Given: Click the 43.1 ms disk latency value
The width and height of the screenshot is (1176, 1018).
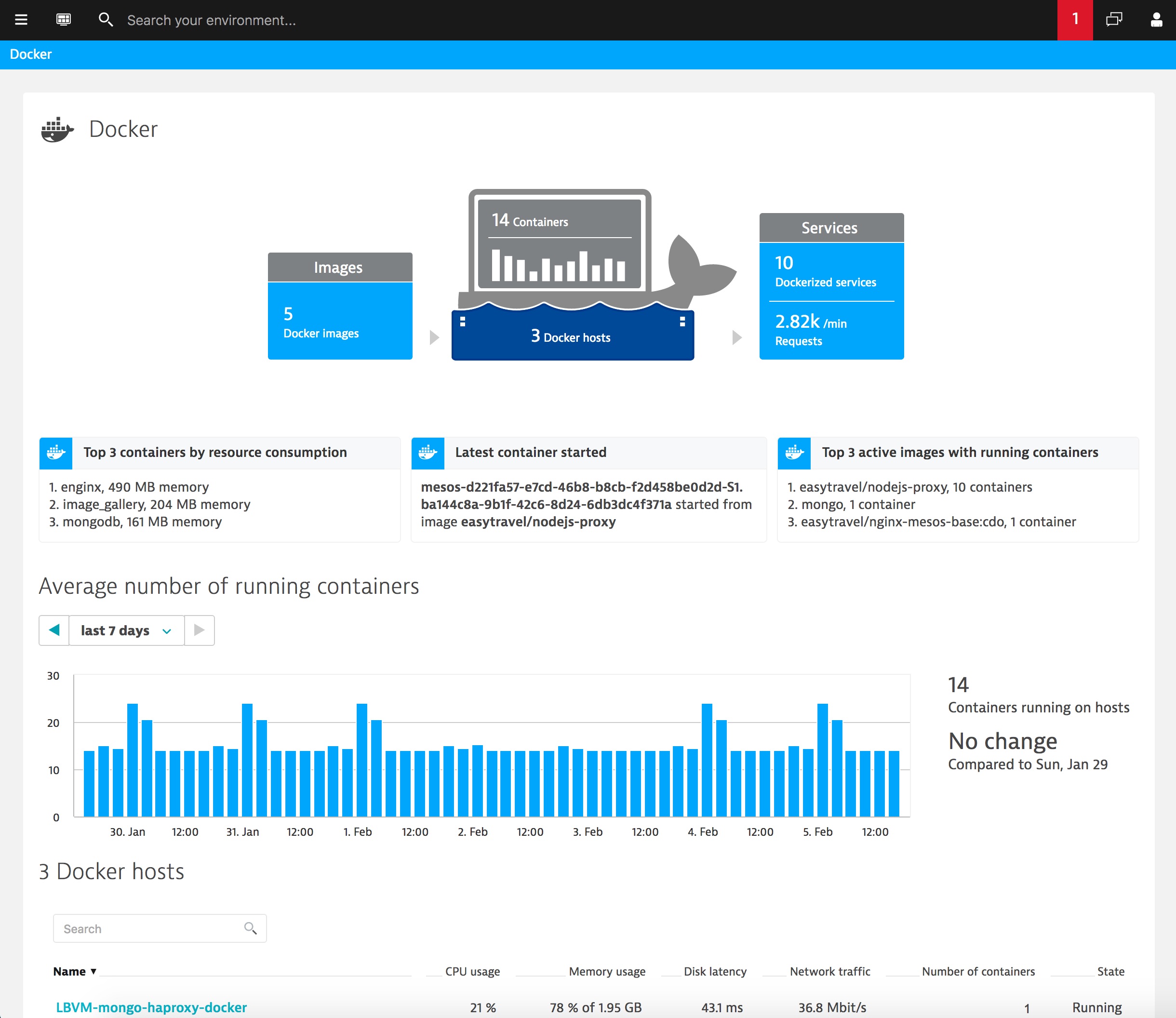Looking at the screenshot, I should (722, 1007).
